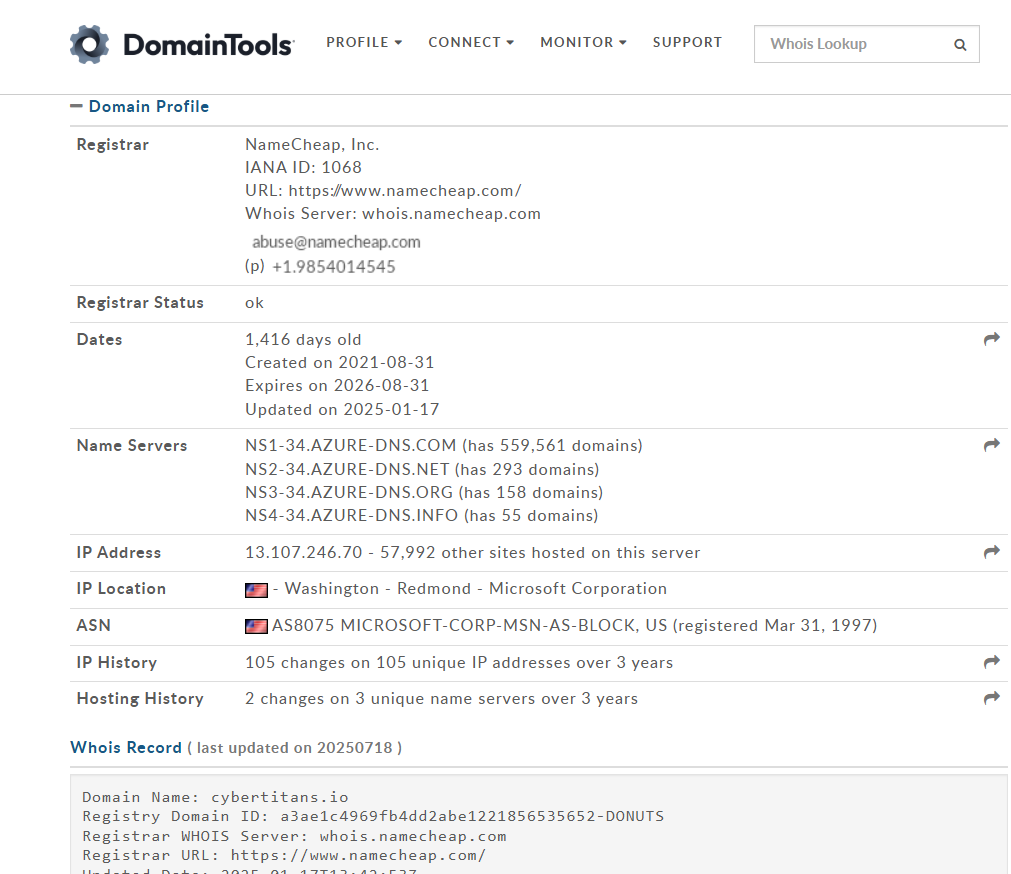1011x874 pixels.
Task: Click the Domain Profile heading
Action: 149,106
